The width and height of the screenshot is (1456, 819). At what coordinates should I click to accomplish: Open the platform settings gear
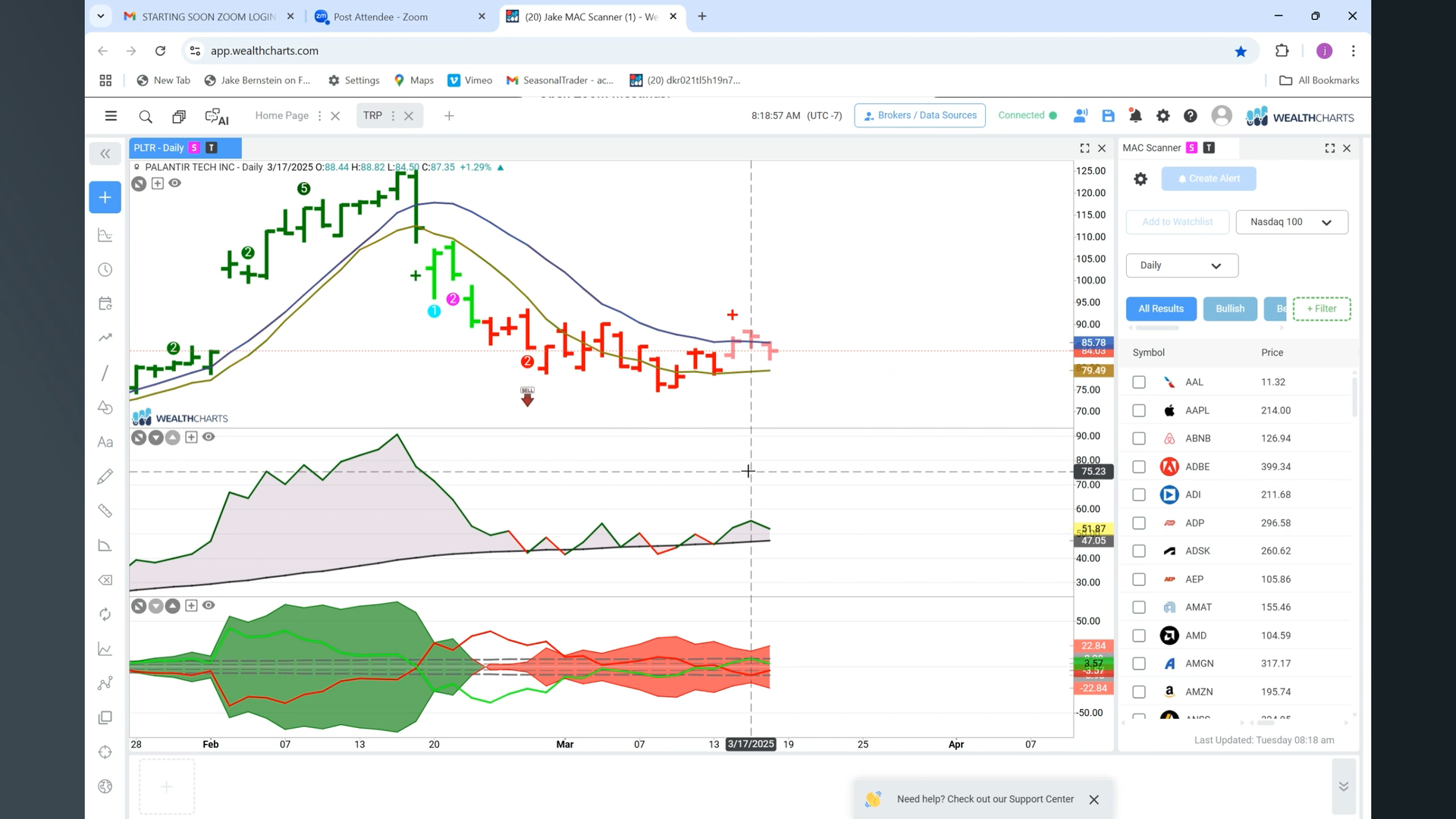(x=1163, y=116)
